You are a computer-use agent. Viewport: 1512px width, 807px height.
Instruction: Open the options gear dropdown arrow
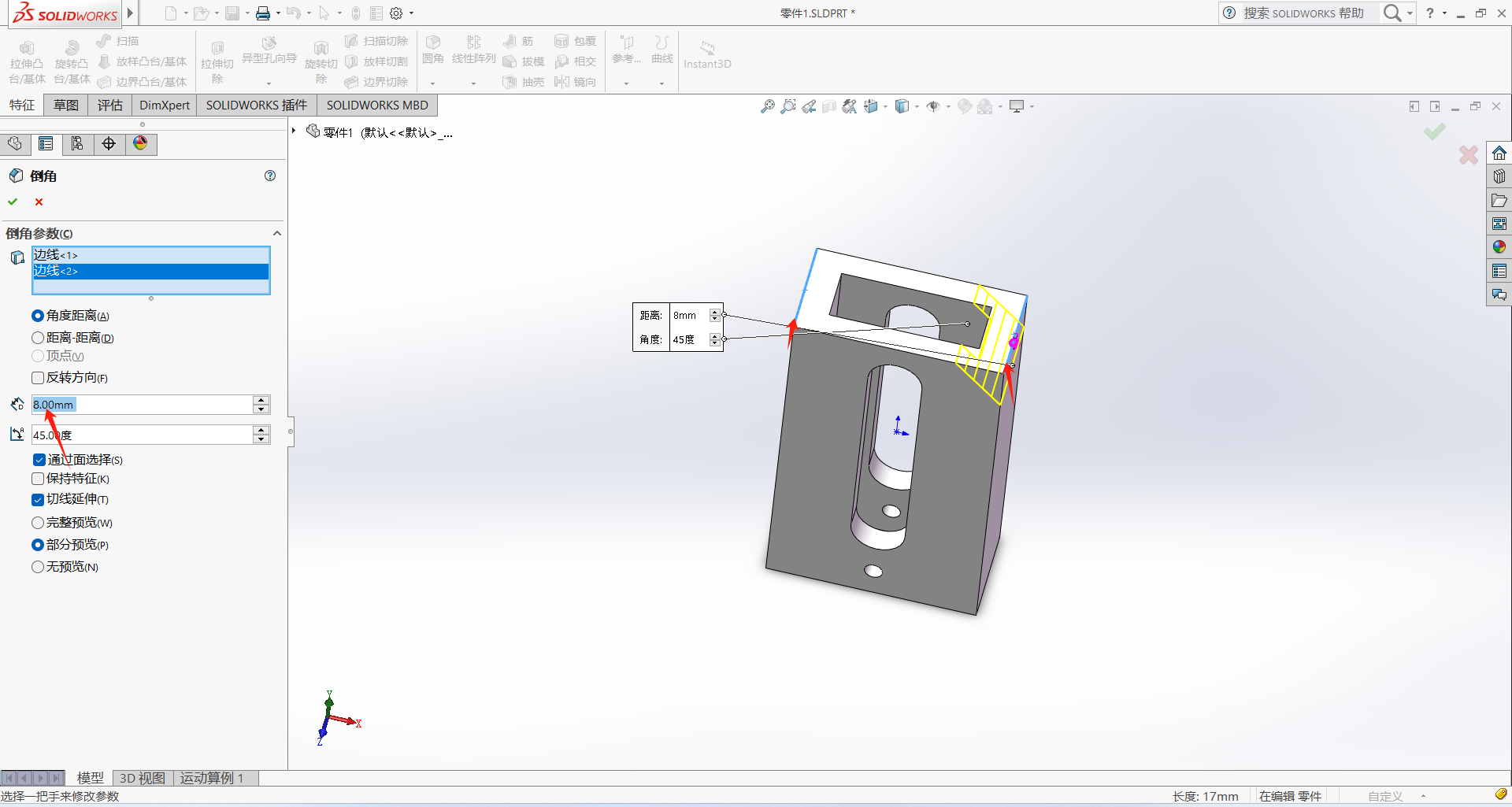tap(411, 13)
